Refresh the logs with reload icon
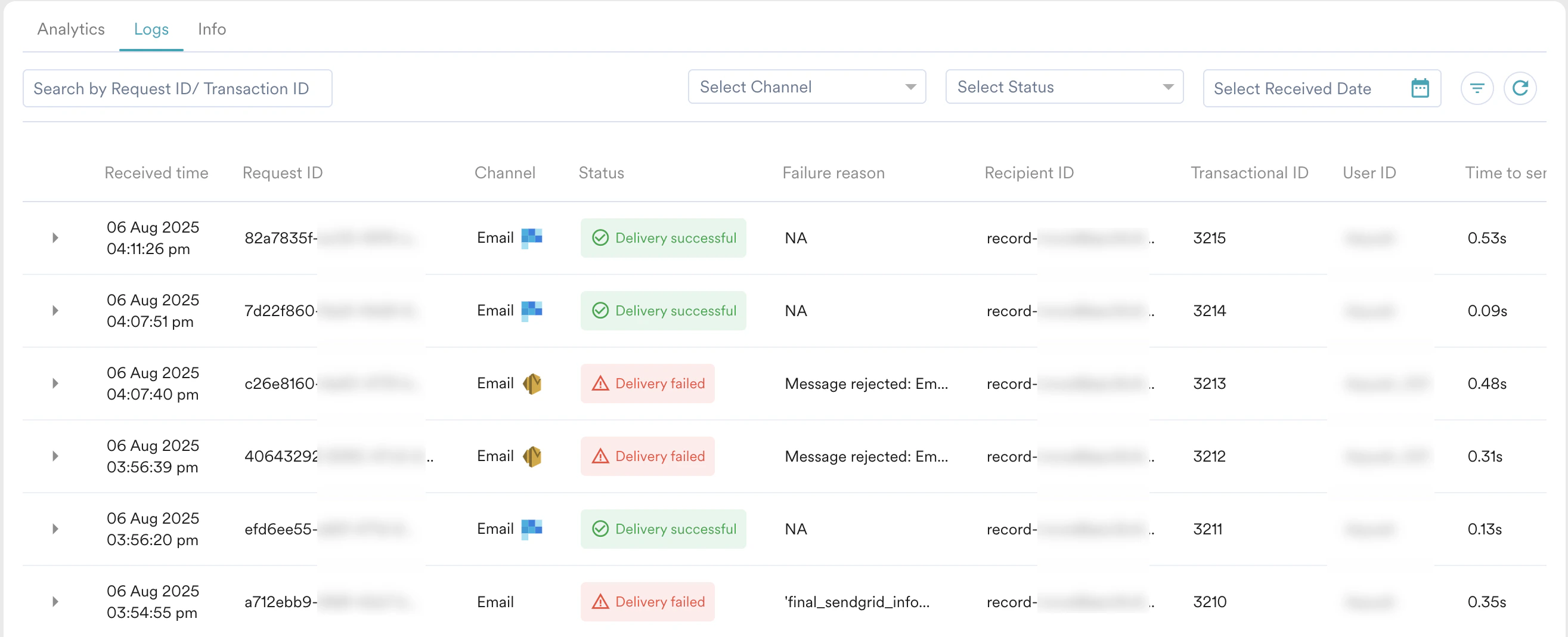The height and width of the screenshot is (637, 1568). (x=1520, y=88)
